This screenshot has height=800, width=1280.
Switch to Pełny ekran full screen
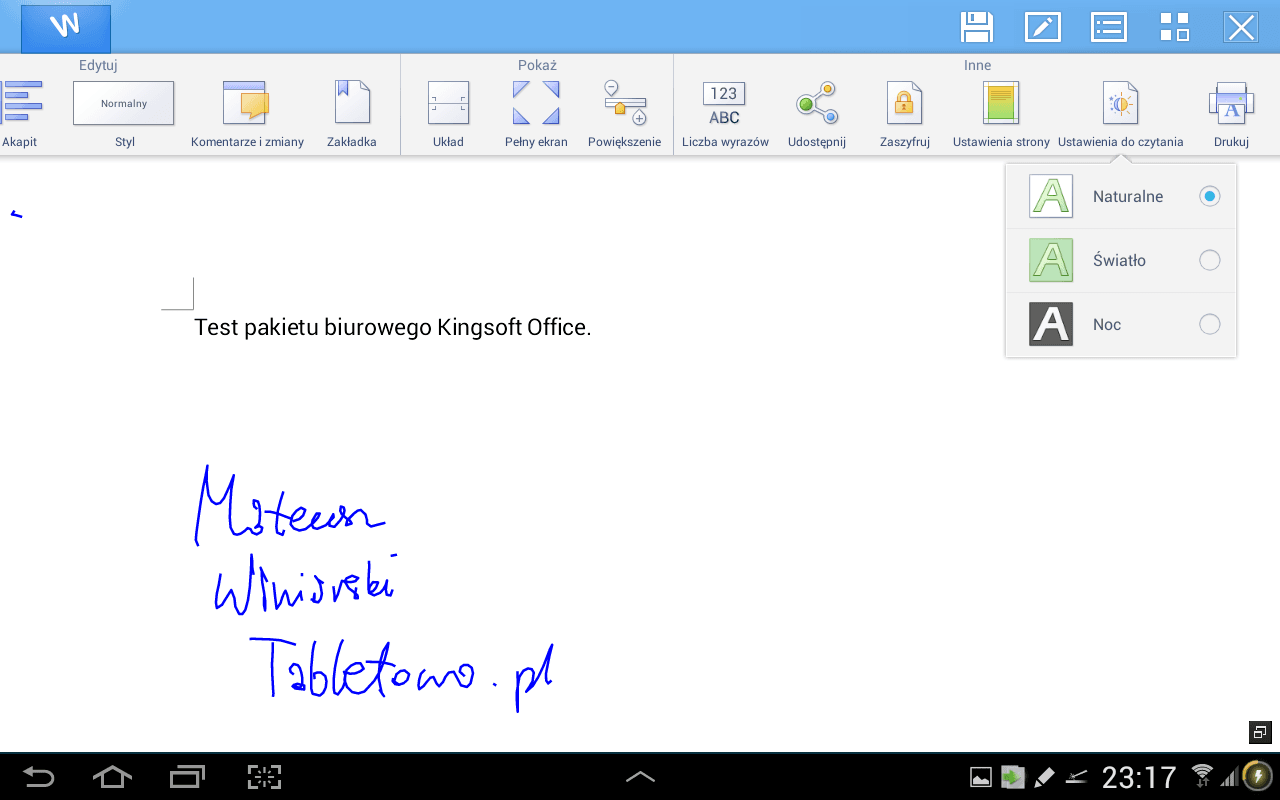point(536,114)
